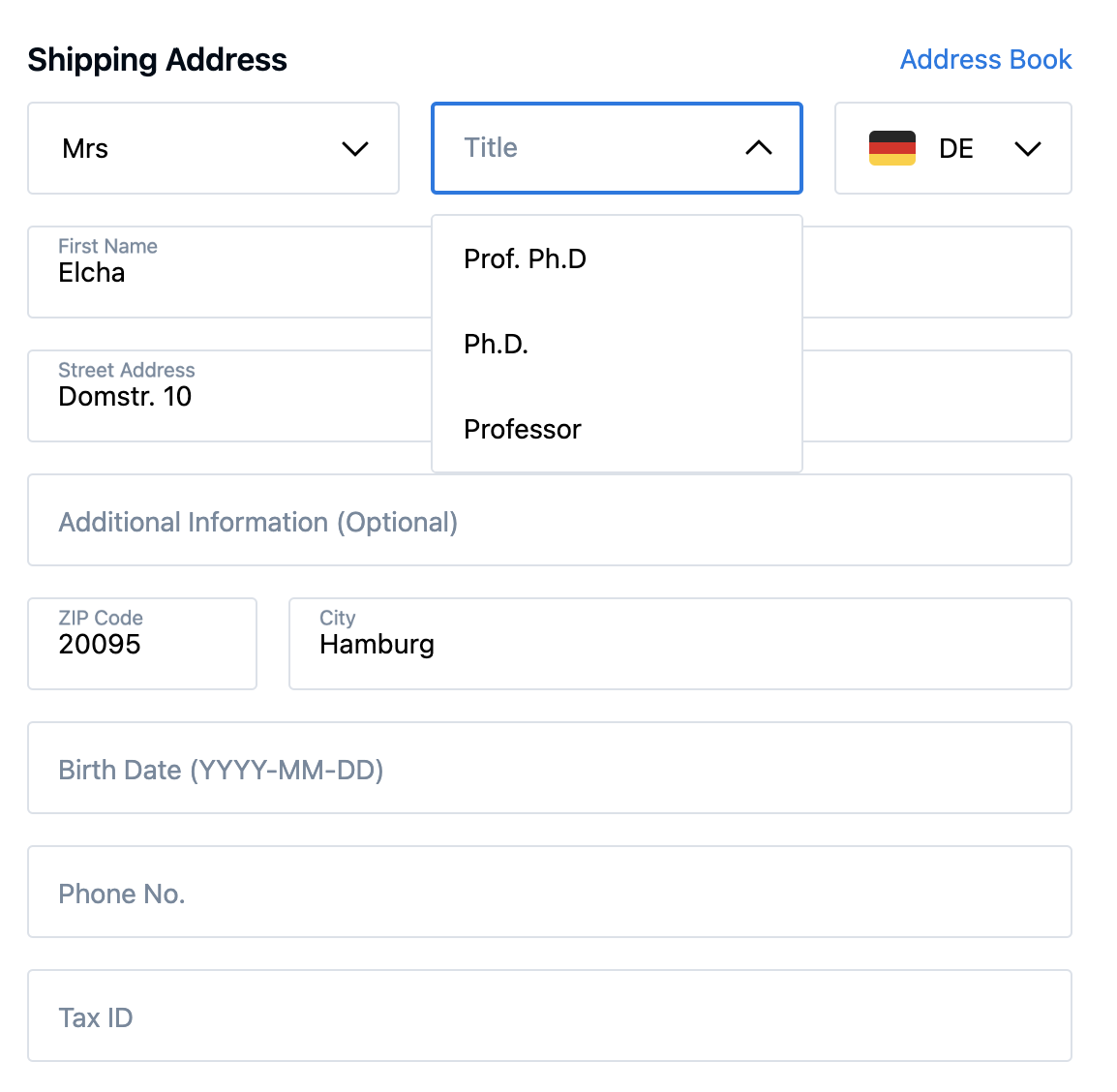Focus the Tax ID field
Image resolution: width=1117 pixels, height=1092 pixels.
[549, 1016]
